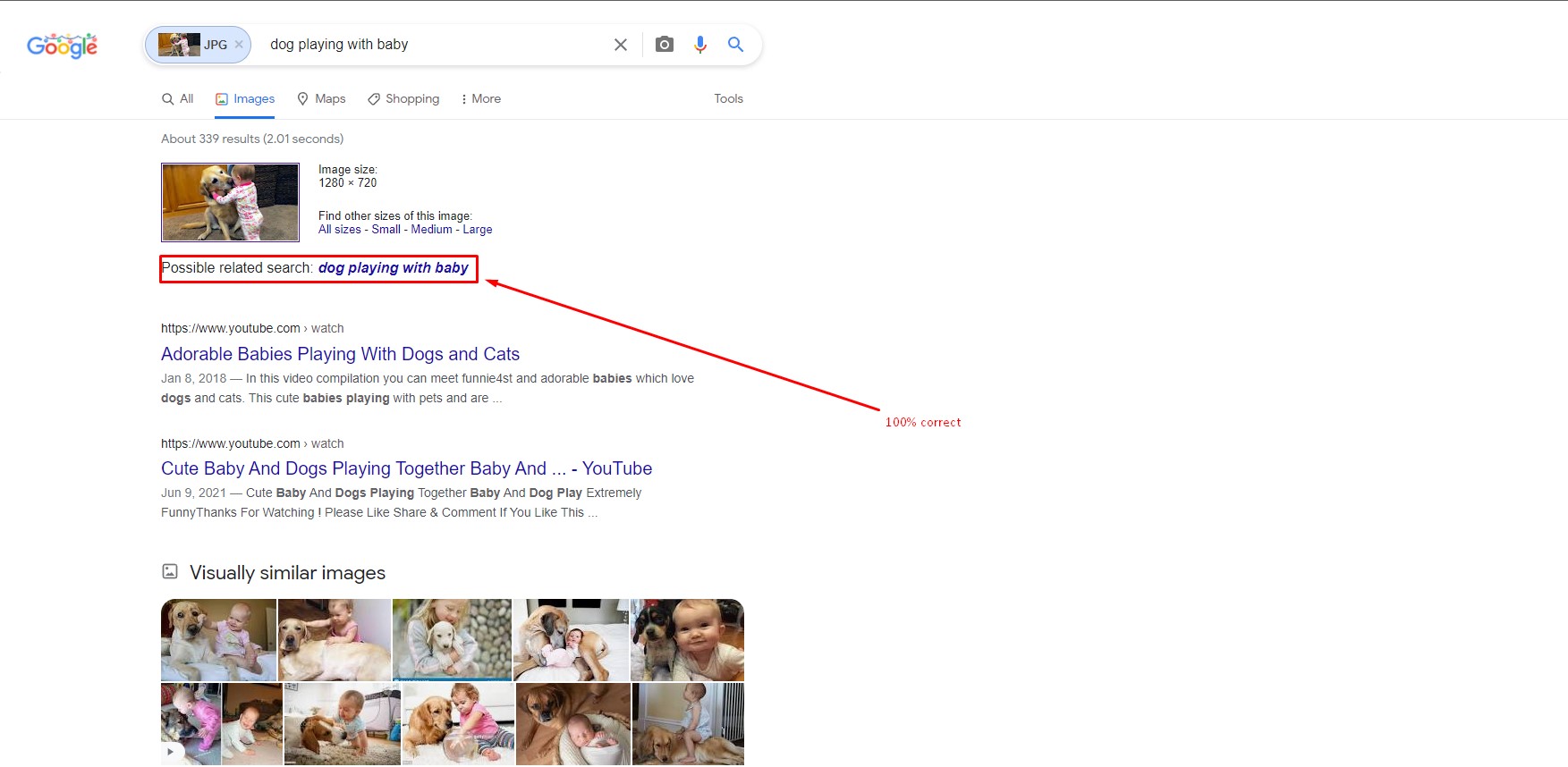
Task: Choose the Medium size link
Action: 431,230
